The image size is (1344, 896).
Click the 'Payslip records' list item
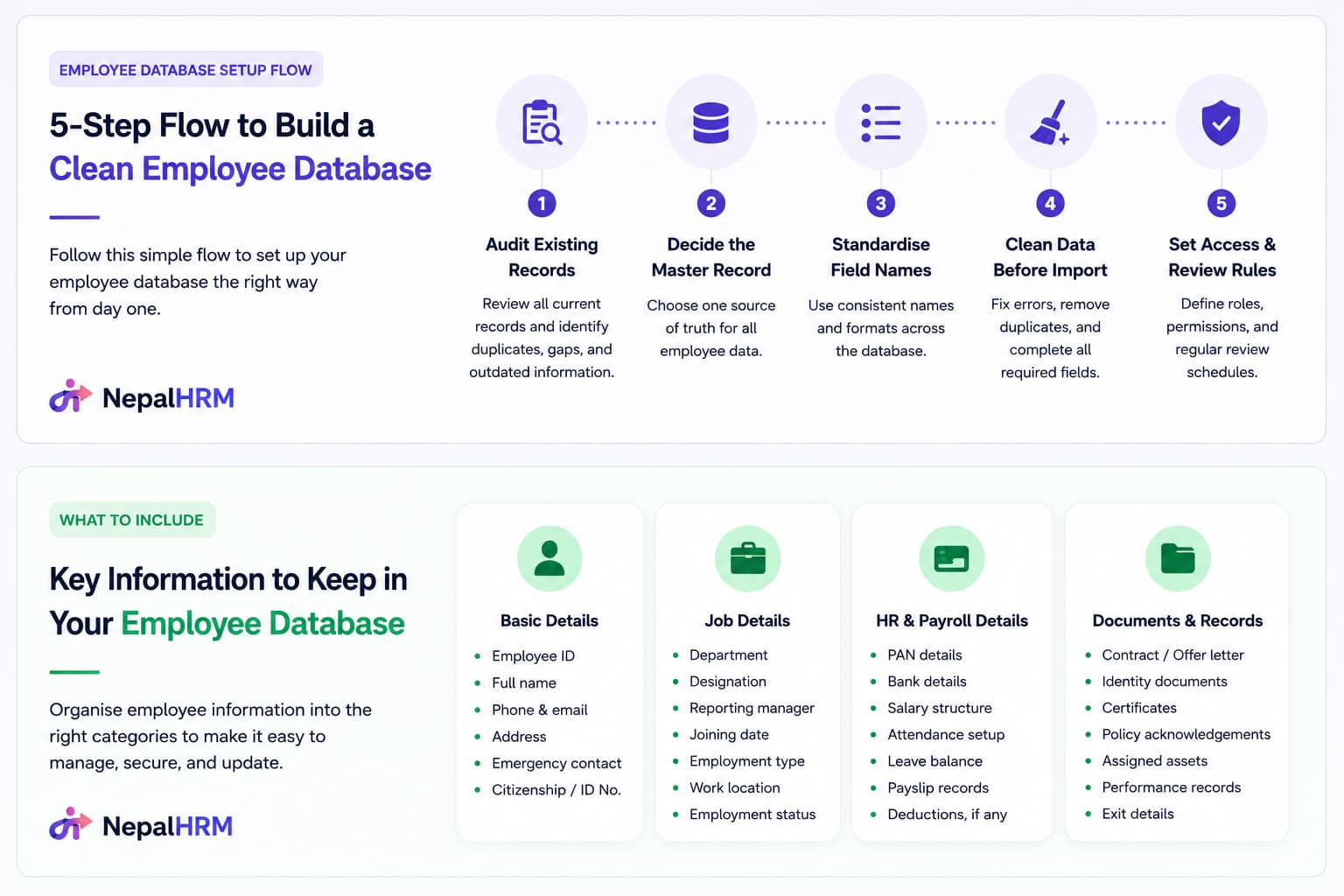(938, 787)
